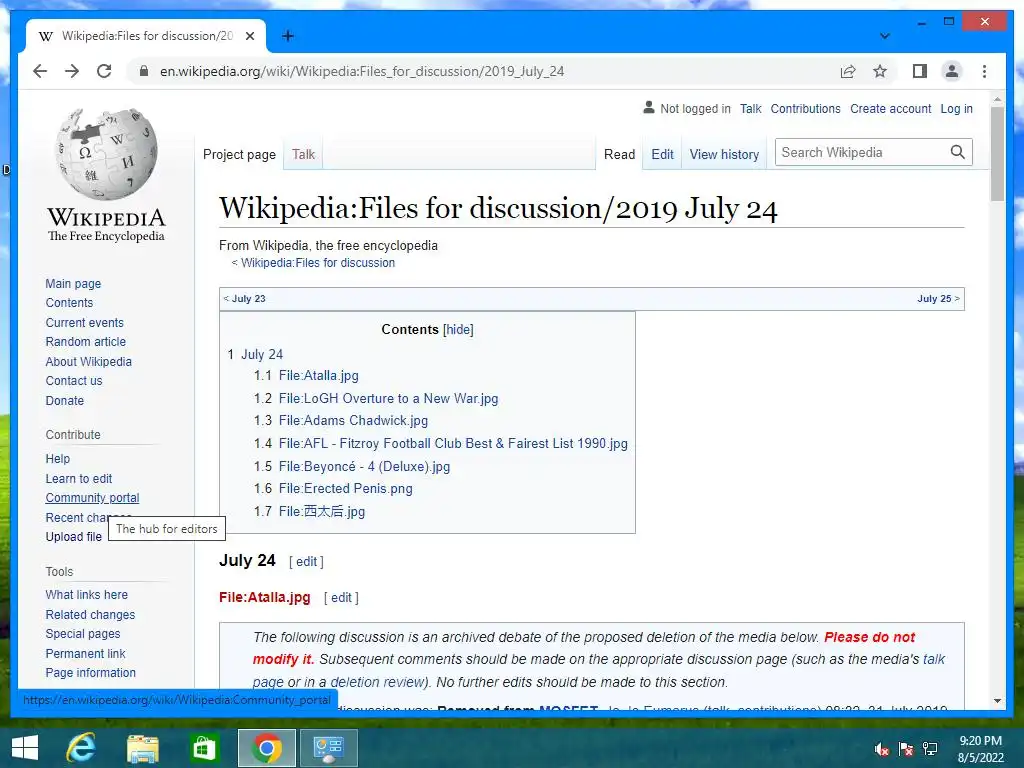The width and height of the screenshot is (1024, 768).
Task: Open the Chrome side panel icon
Action: [920, 71]
